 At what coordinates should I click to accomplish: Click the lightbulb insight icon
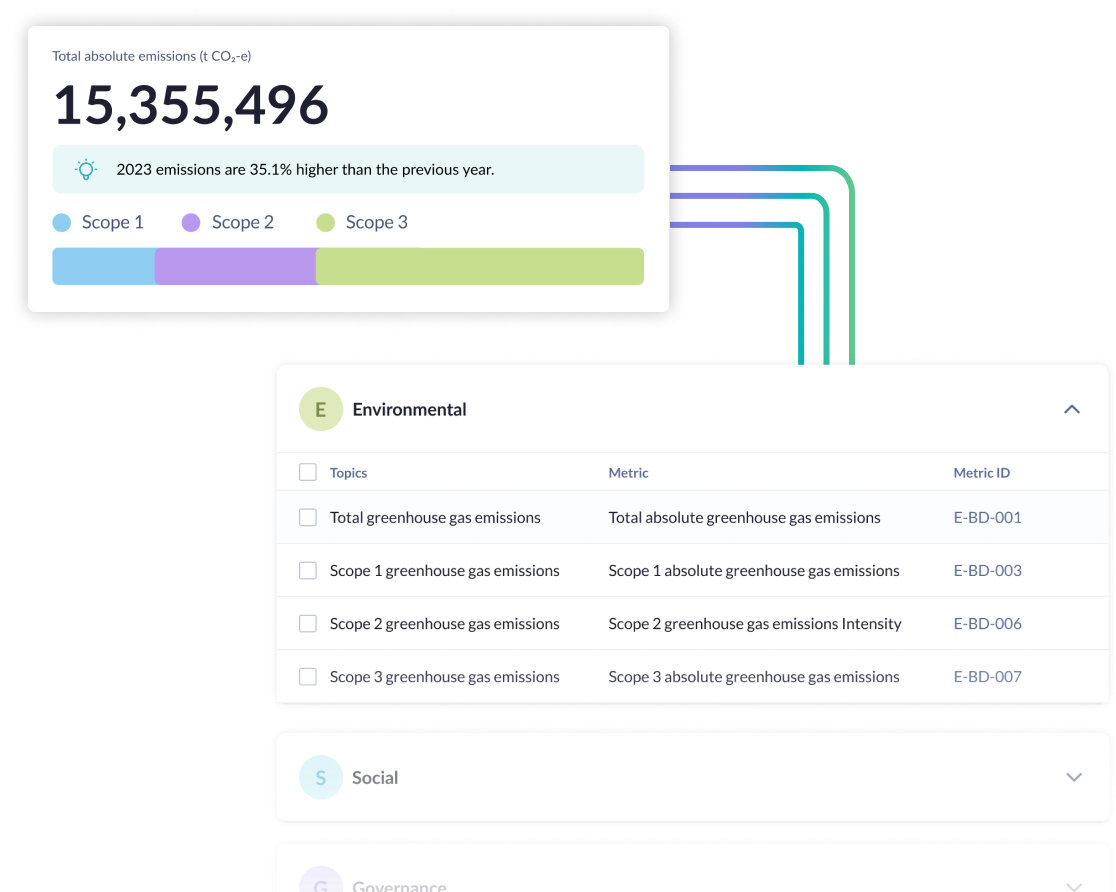[86, 169]
